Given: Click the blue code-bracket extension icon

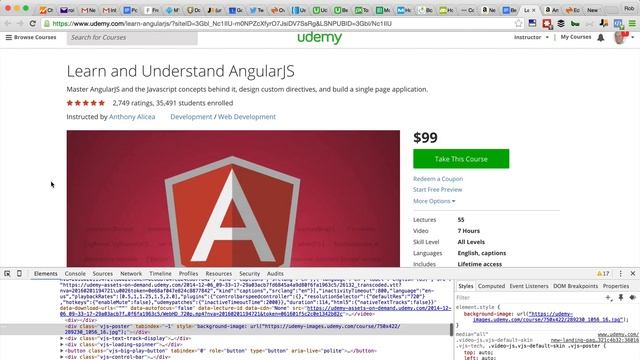Looking at the screenshot, I should click(x=618, y=24).
